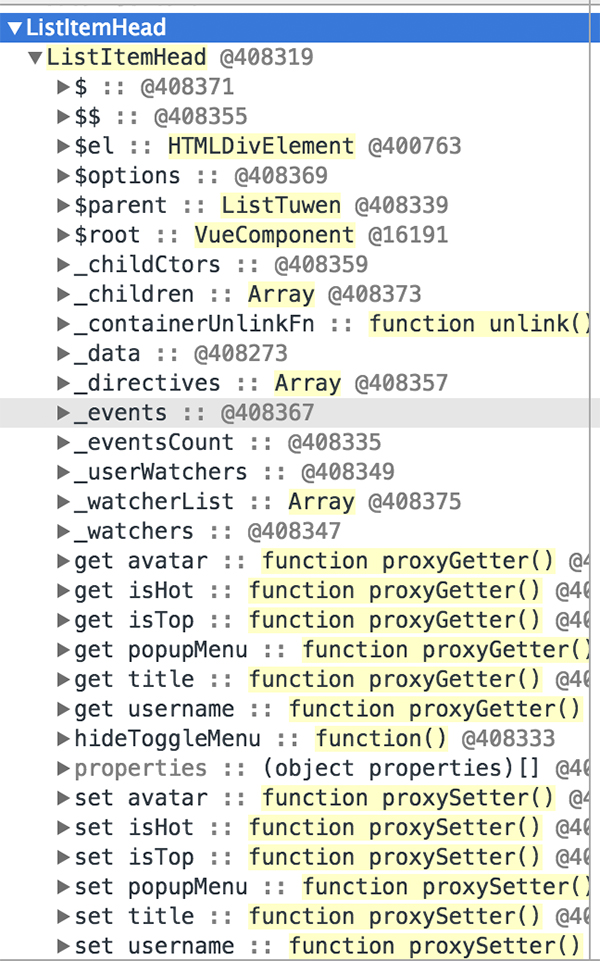This screenshot has width=600, height=961.
Task: Expand the _children Array entry
Action: 63,294
